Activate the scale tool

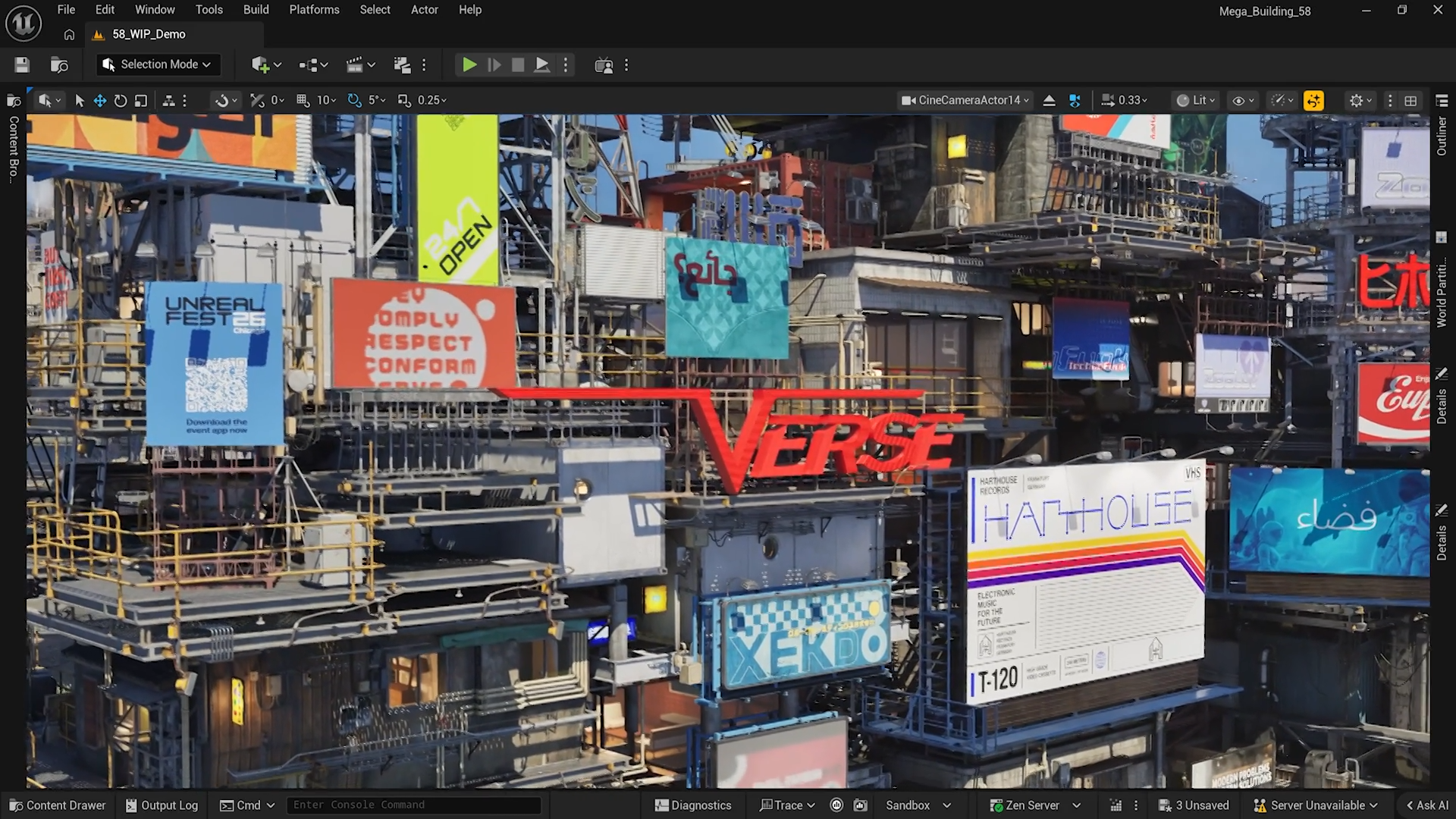tap(141, 100)
